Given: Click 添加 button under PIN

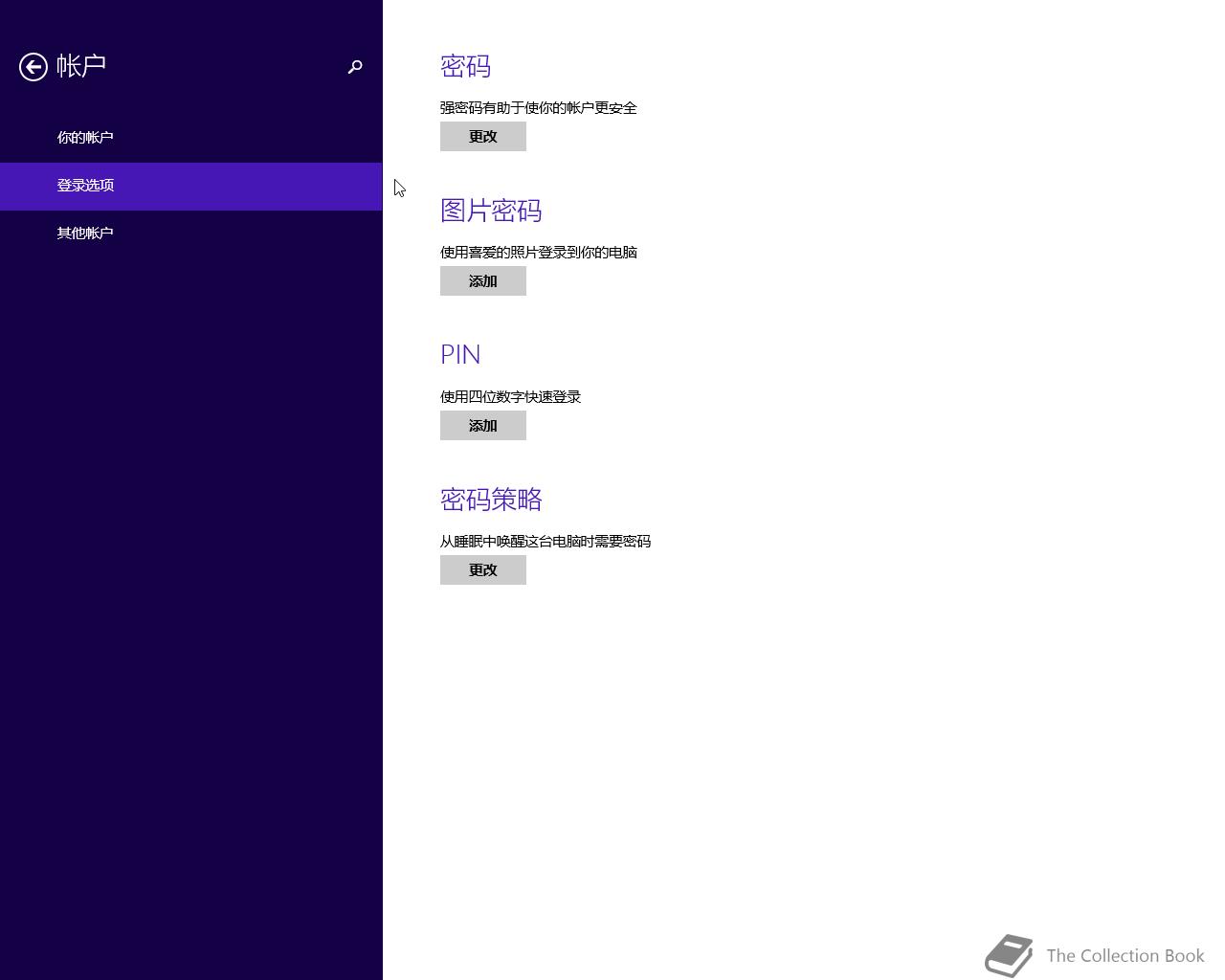Looking at the screenshot, I should pos(483,426).
